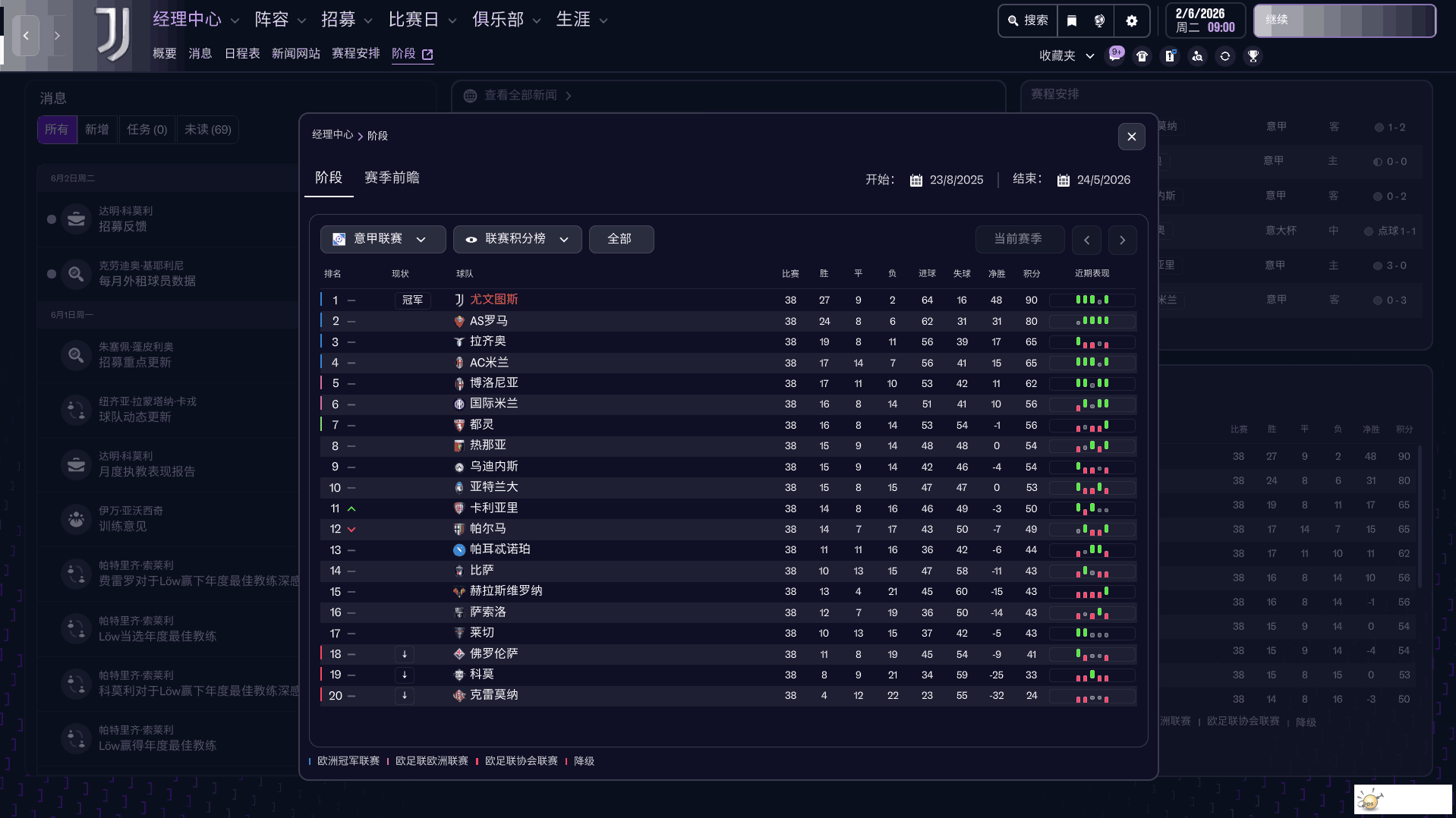The image size is (1456, 818).
Task: Go to next season with right arrow
Action: click(1122, 240)
